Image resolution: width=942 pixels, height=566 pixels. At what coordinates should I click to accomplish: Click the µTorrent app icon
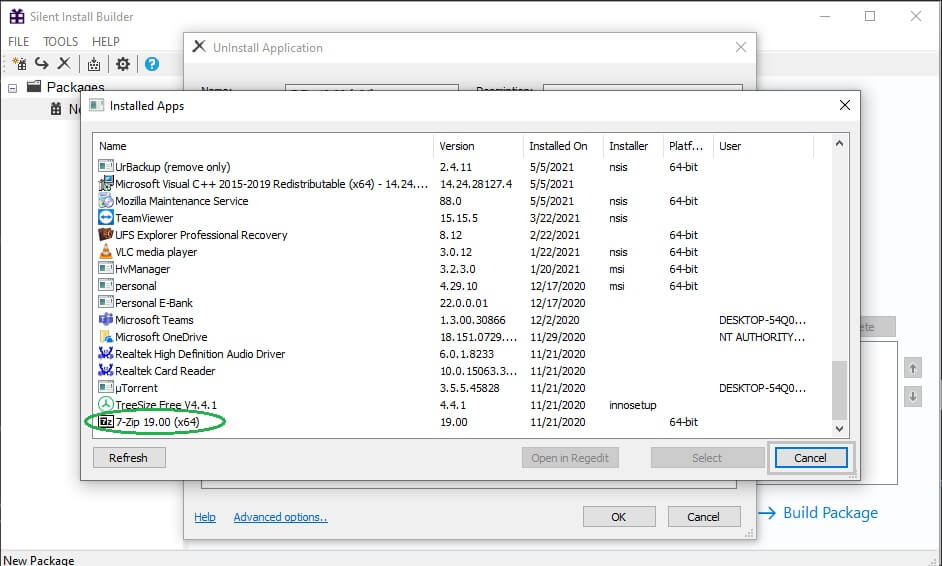(x=106, y=387)
